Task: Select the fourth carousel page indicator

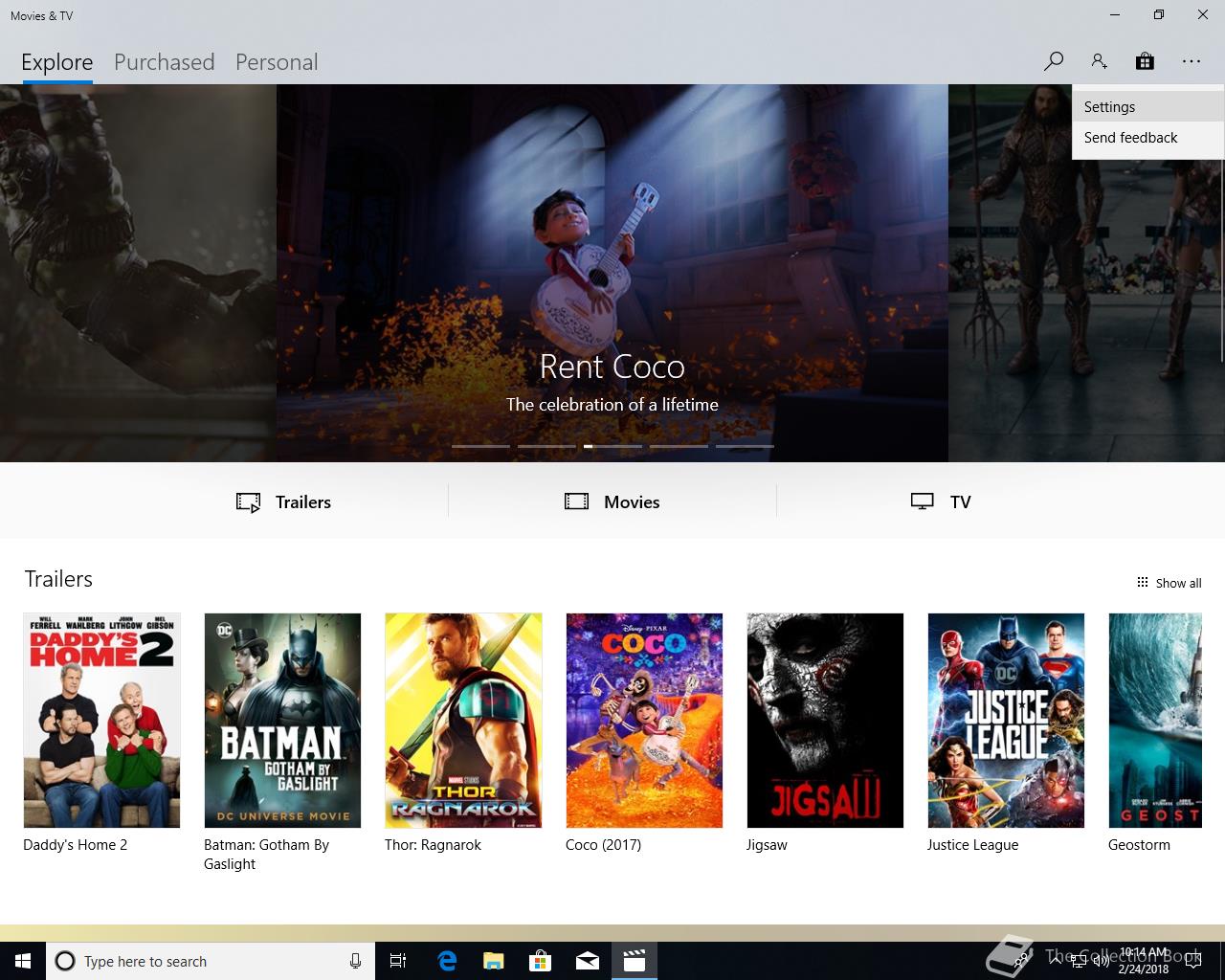Action: click(x=679, y=446)
